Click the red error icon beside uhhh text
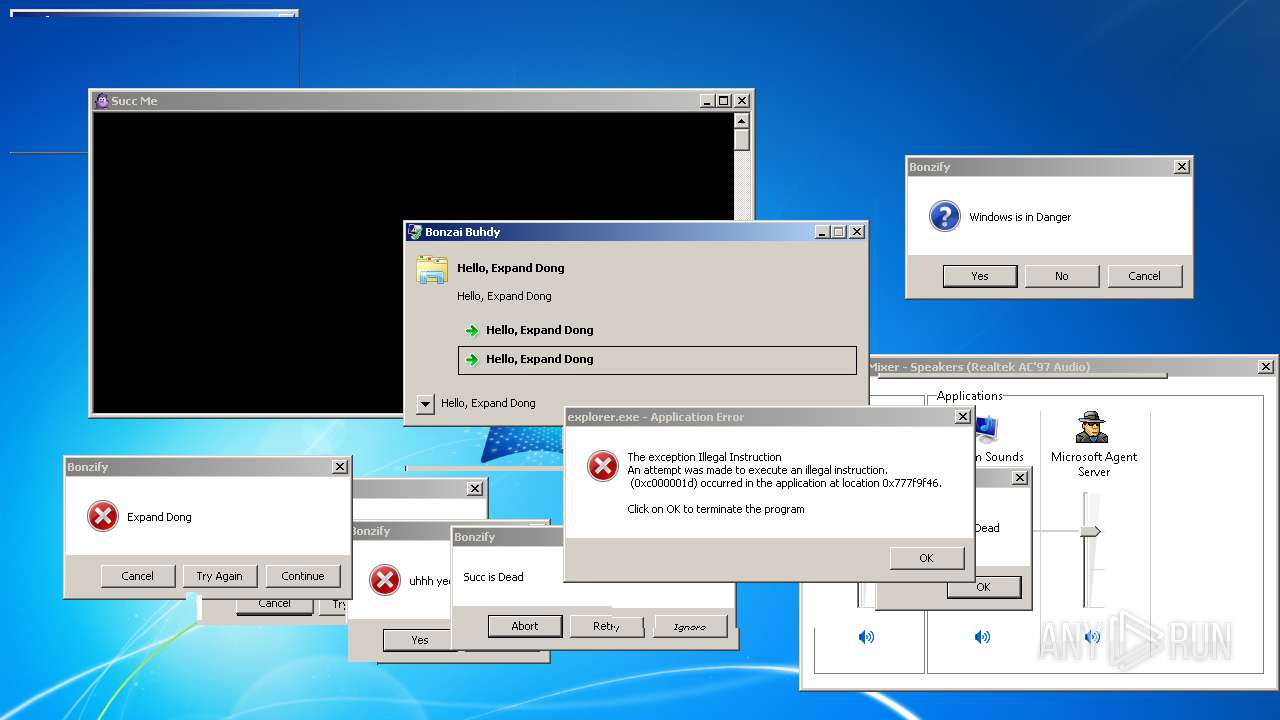This screenshot has height=720, width=1280. [x=385, y=580]
